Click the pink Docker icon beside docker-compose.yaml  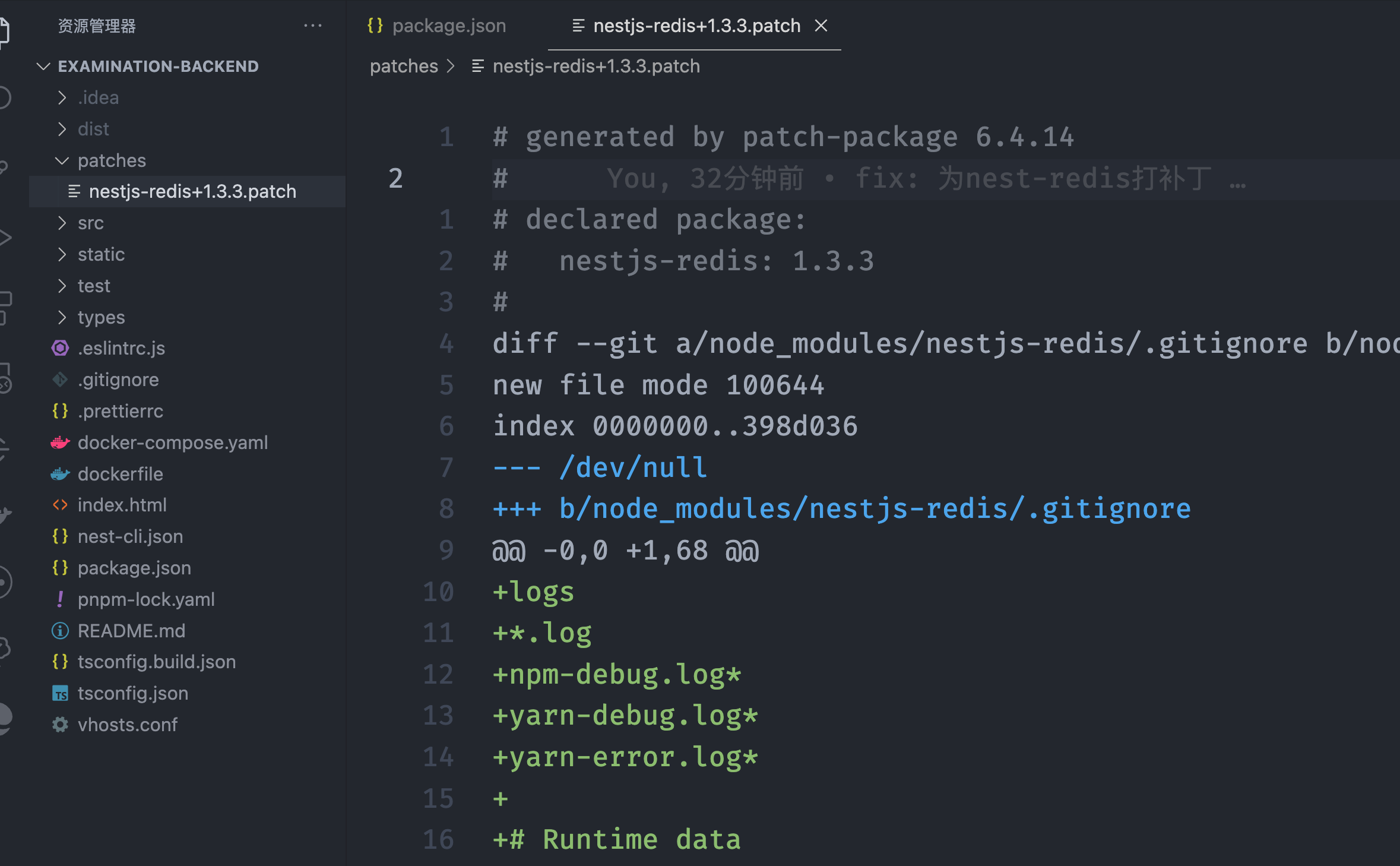click(60, 443)
